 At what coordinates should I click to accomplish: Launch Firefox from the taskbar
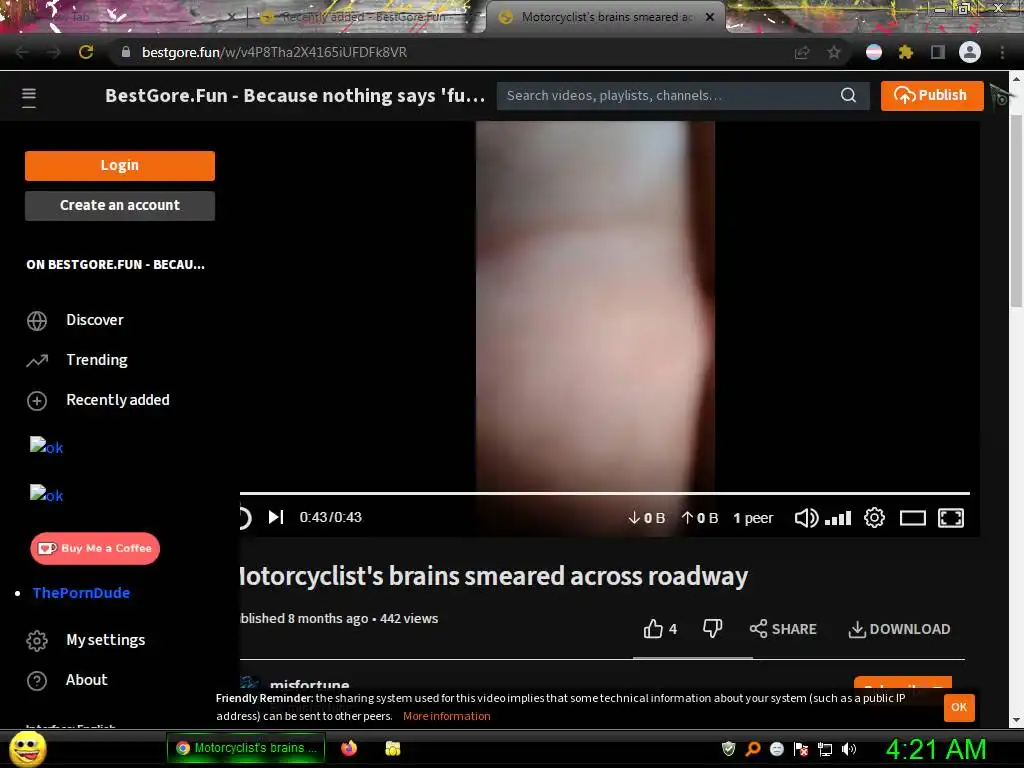(x=349, y=748)
